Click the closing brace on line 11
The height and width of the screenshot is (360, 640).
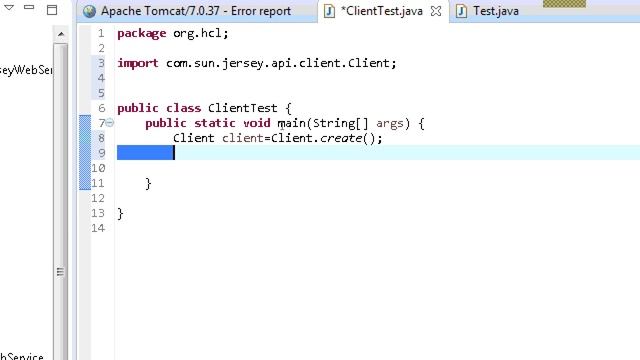[148, 184]
